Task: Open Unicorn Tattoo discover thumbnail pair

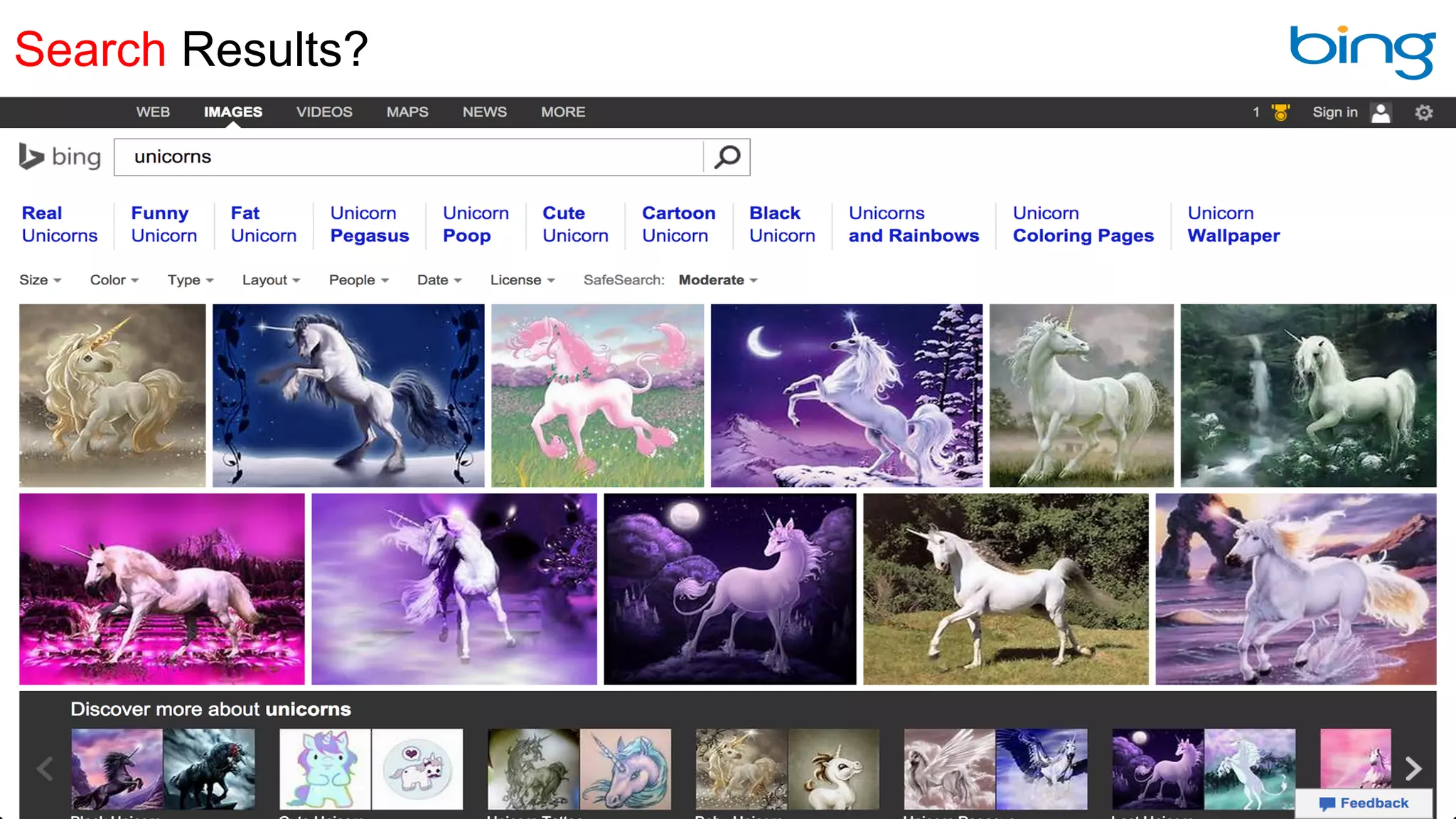Action: (579, 769)
